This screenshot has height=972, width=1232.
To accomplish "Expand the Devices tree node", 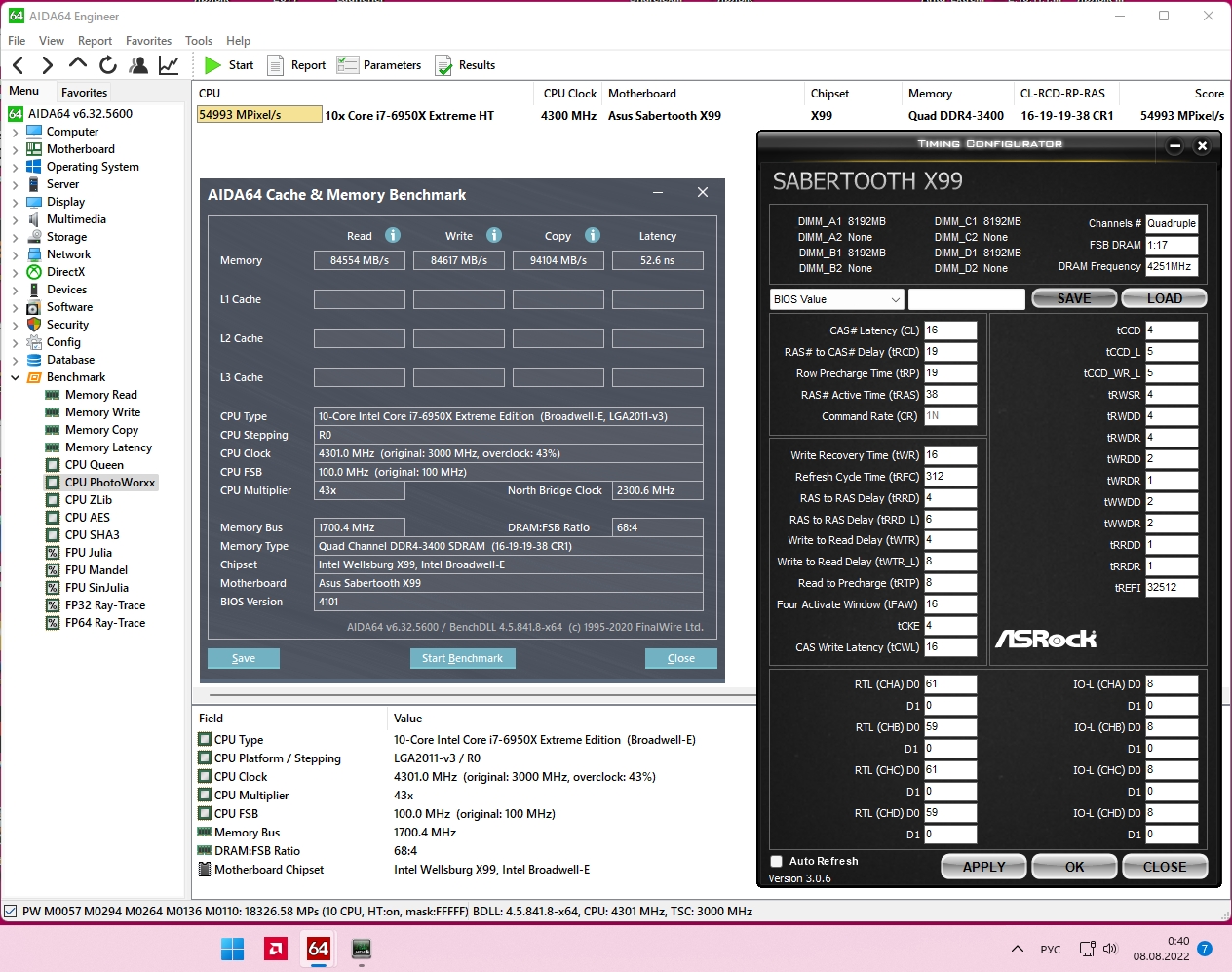I will pos(15,290).
